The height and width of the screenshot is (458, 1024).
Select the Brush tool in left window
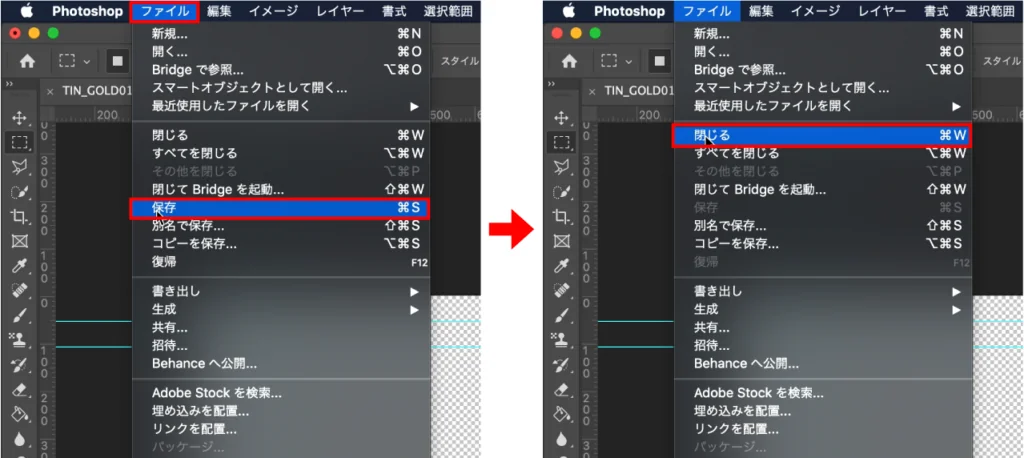tap(20, 315)
